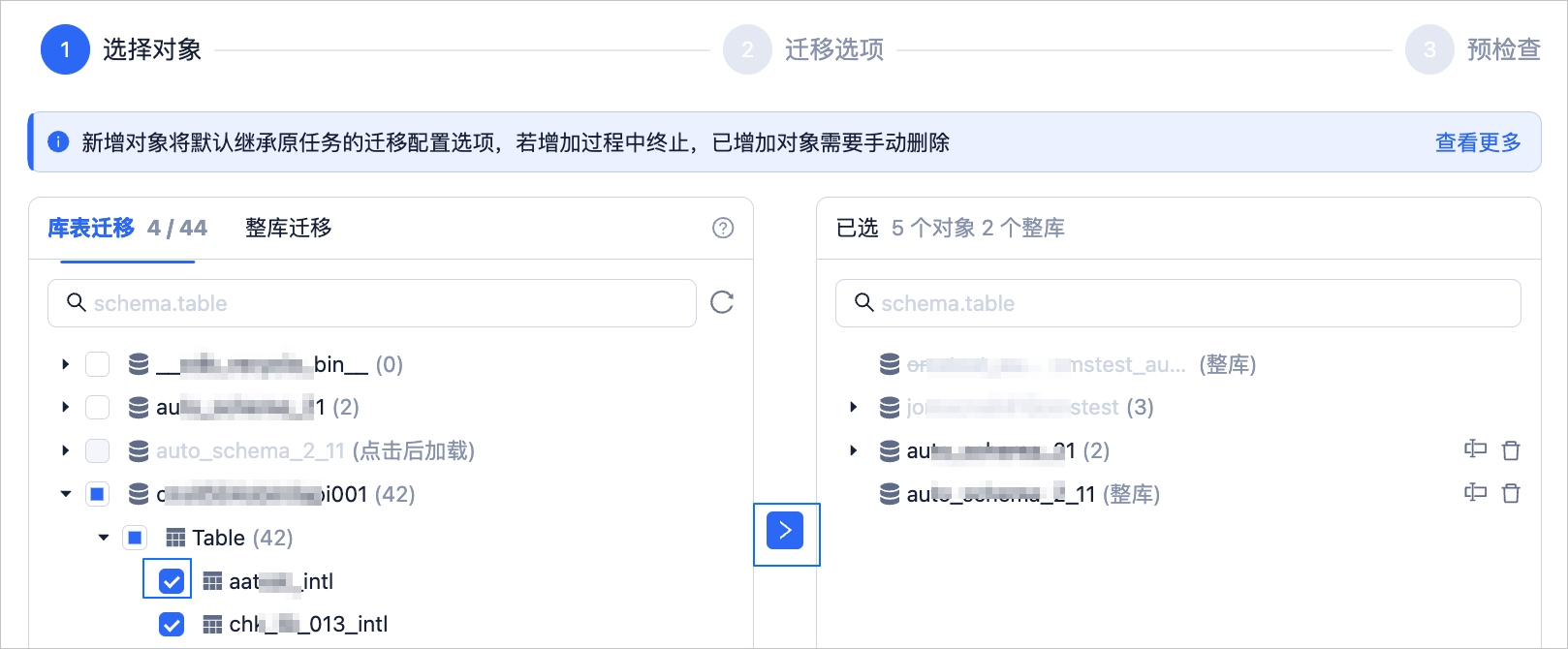Click the blue move-right arrow button
The width and height of the screenshot is (1568, 649).
click(x=785, y=531)
